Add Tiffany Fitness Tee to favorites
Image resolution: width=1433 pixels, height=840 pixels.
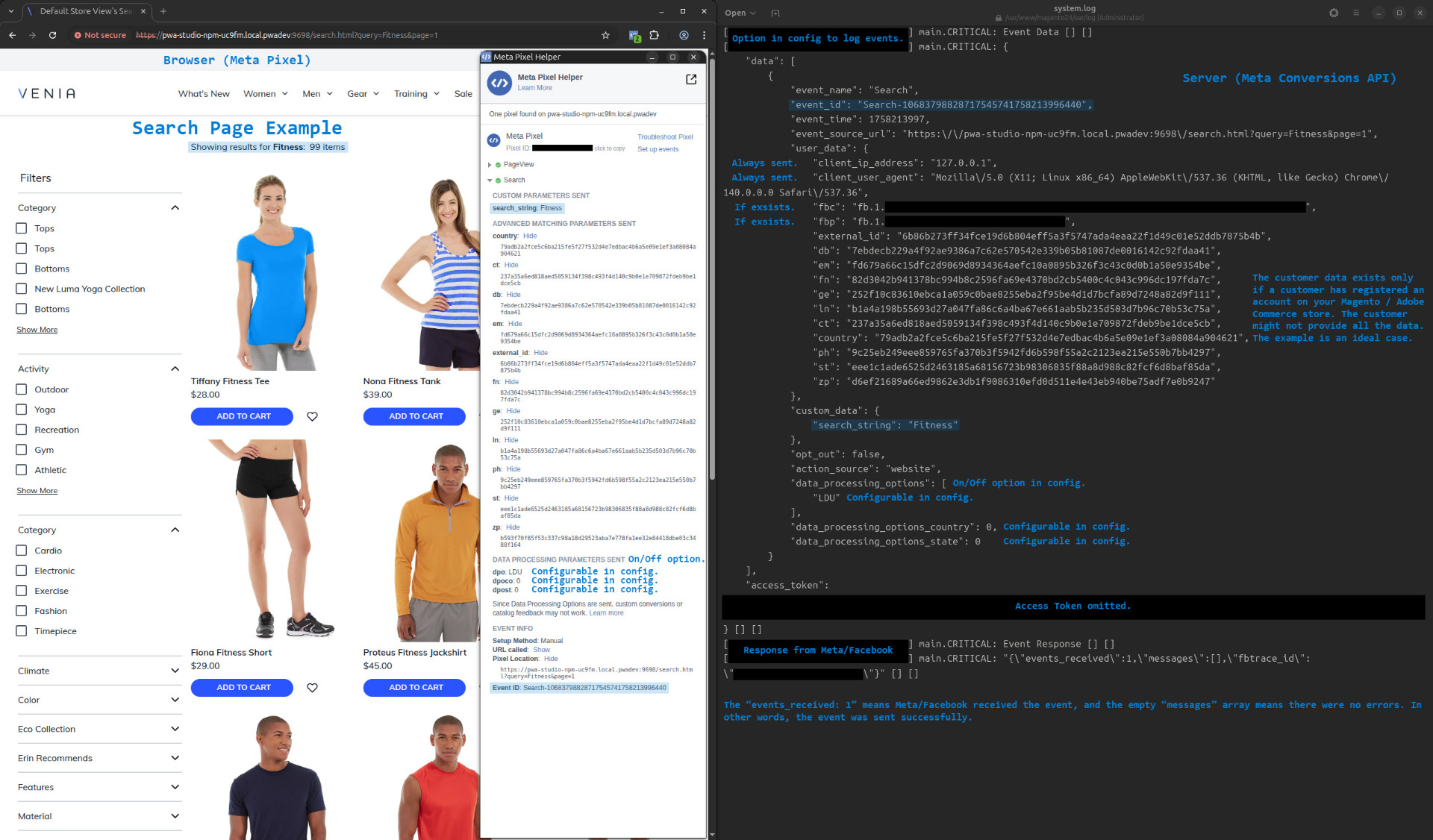click(x=312, y=416)
